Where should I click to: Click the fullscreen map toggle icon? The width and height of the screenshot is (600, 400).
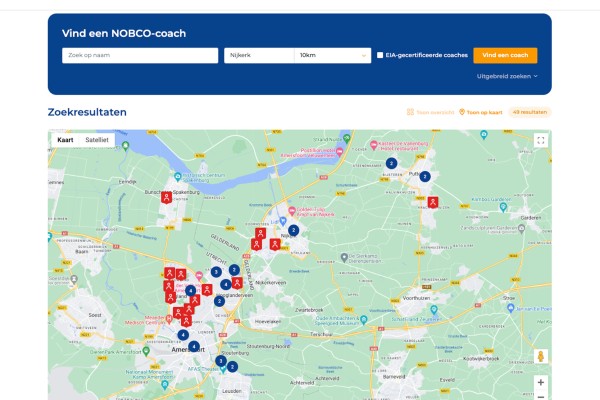pyautogui.click(x=541, y=141)
